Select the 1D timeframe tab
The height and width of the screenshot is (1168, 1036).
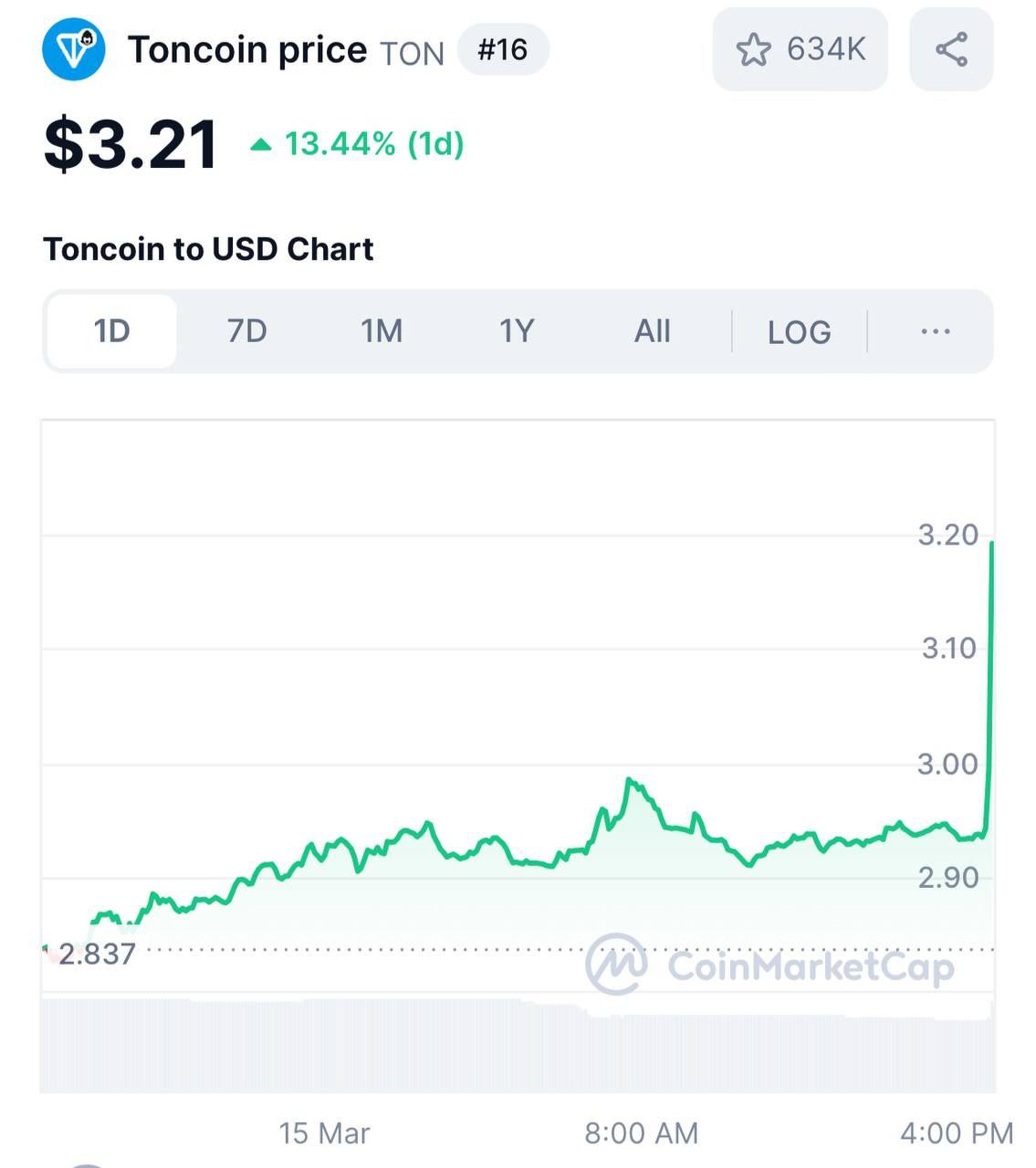click(111, 331)
